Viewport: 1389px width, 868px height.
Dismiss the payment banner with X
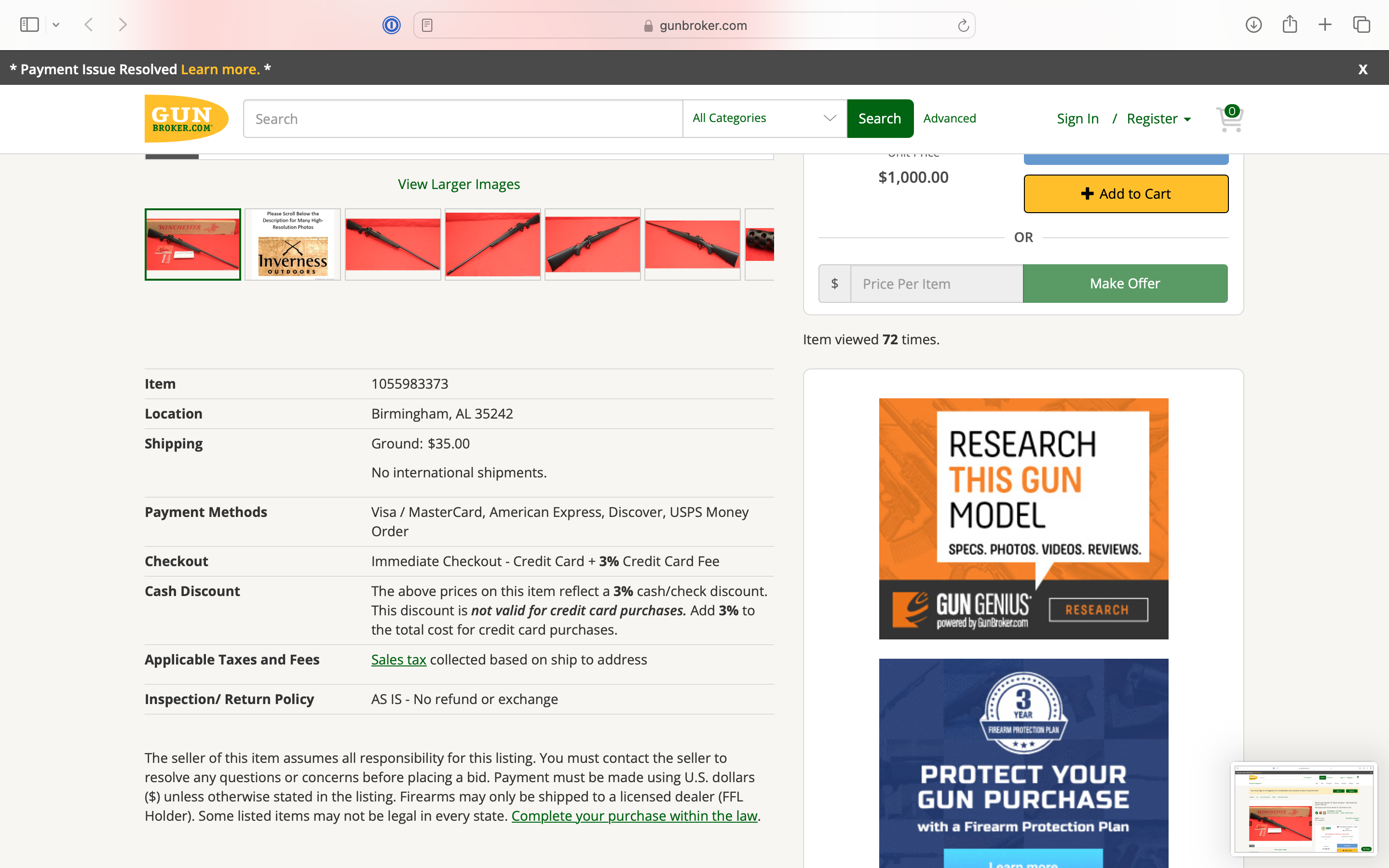(1362, 69)
